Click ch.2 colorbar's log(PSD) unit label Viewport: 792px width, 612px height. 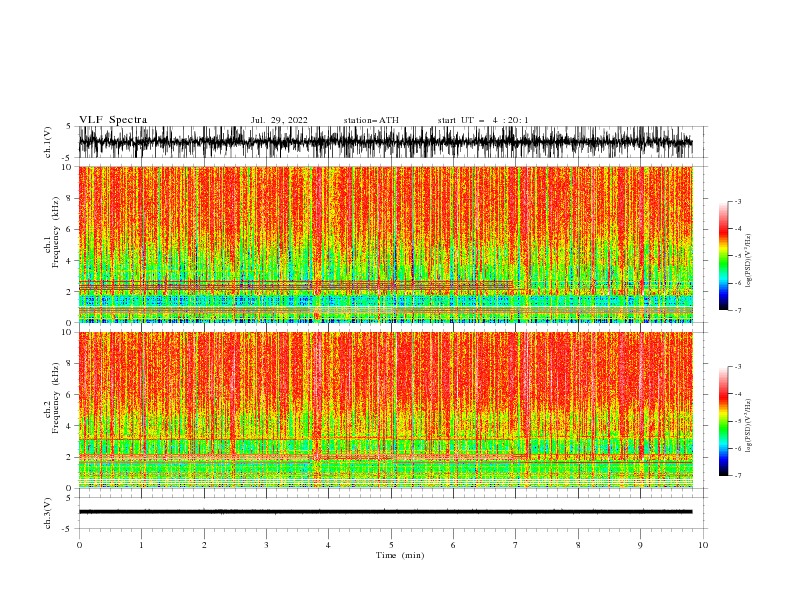pos(748,425)
